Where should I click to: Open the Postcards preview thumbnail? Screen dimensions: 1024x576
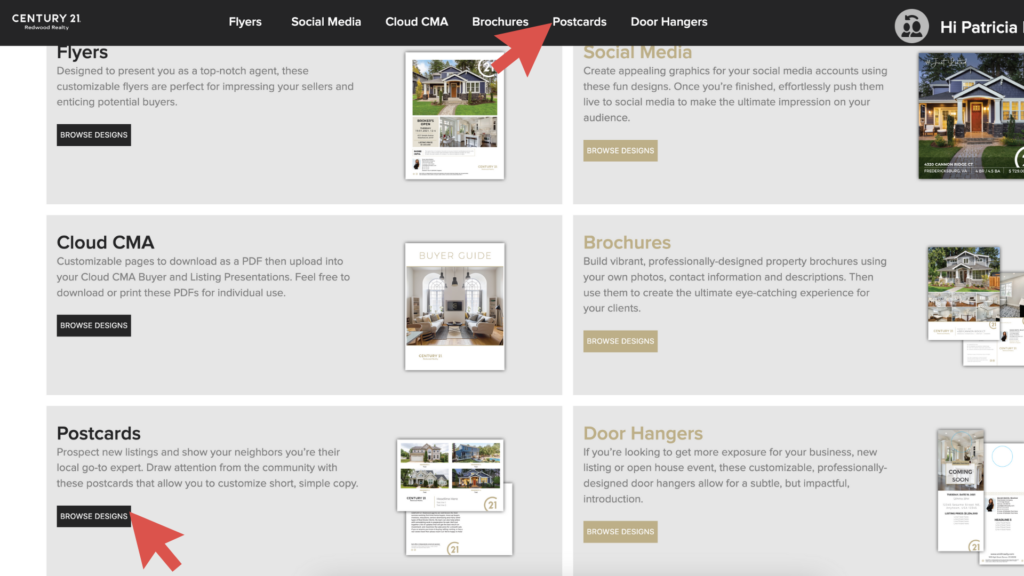point(455,497)
